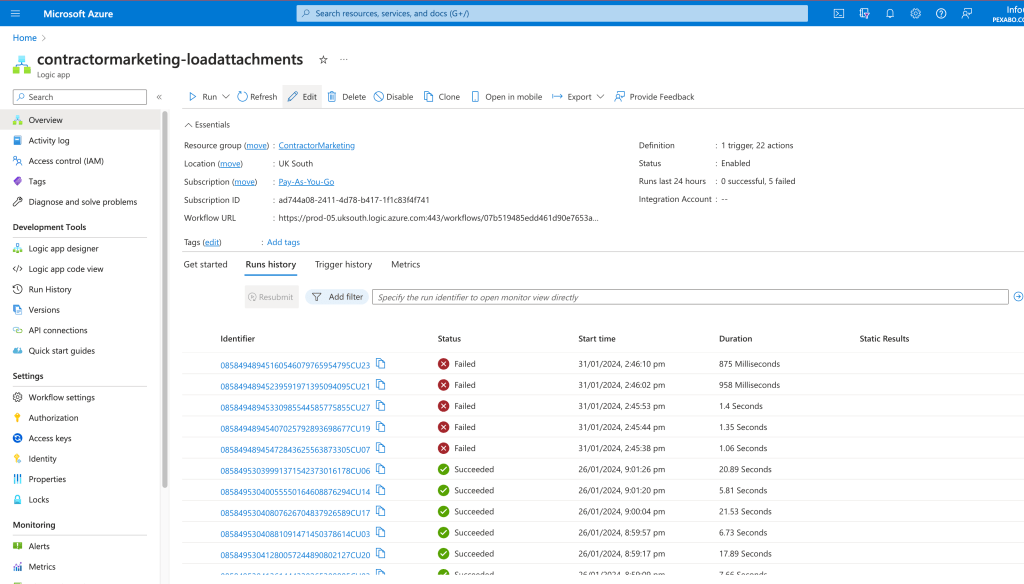Open the directories and subscriptions filter icon

coord(864,13)
